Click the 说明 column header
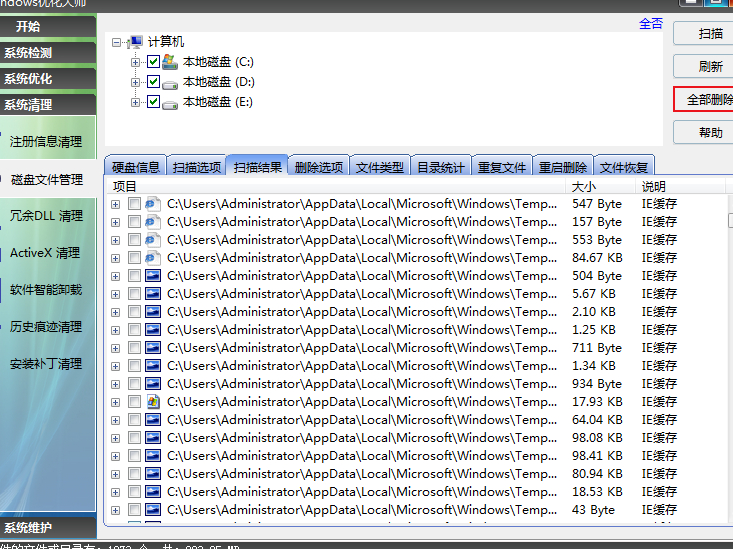 (680, 187)
